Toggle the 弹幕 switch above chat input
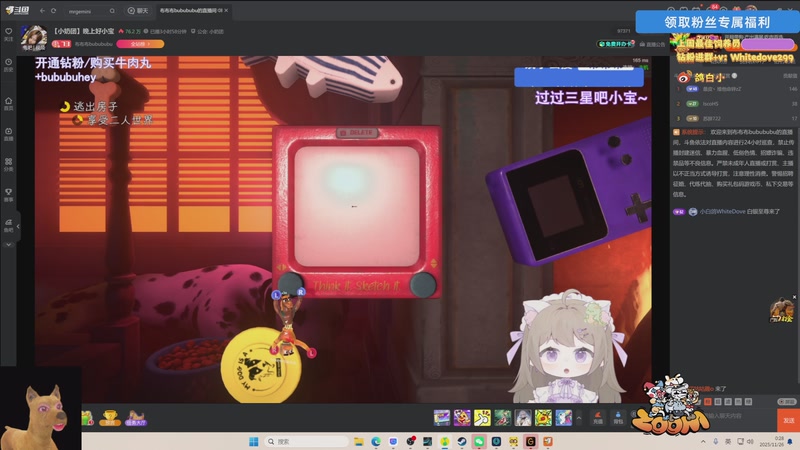The height and width of the screenshot is (450, 800). pyautogui.click(x=786, y=402)
